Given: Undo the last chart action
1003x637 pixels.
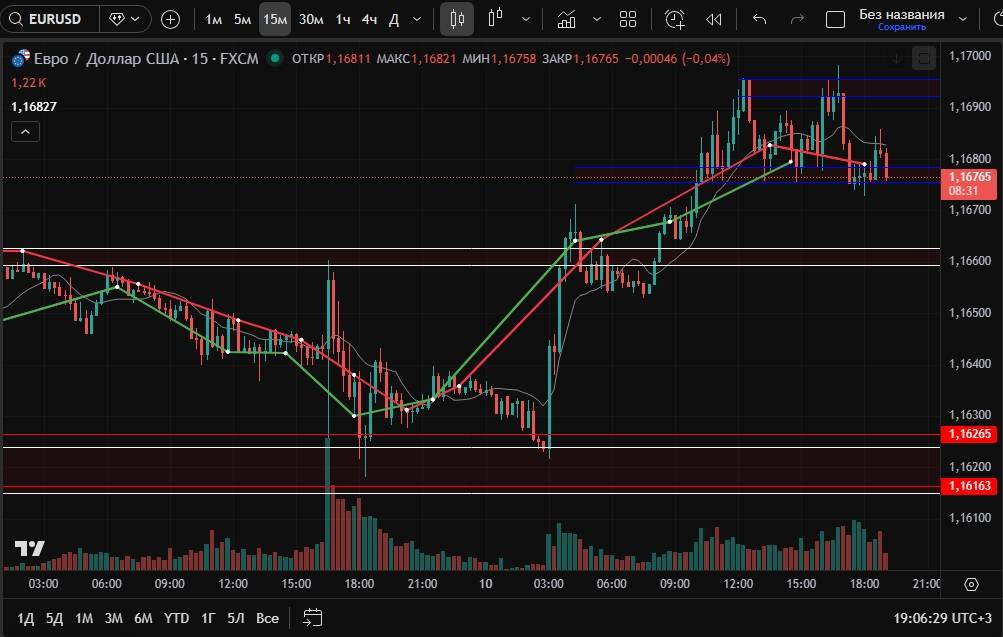Looking at the screenshot, I should 760,19.
